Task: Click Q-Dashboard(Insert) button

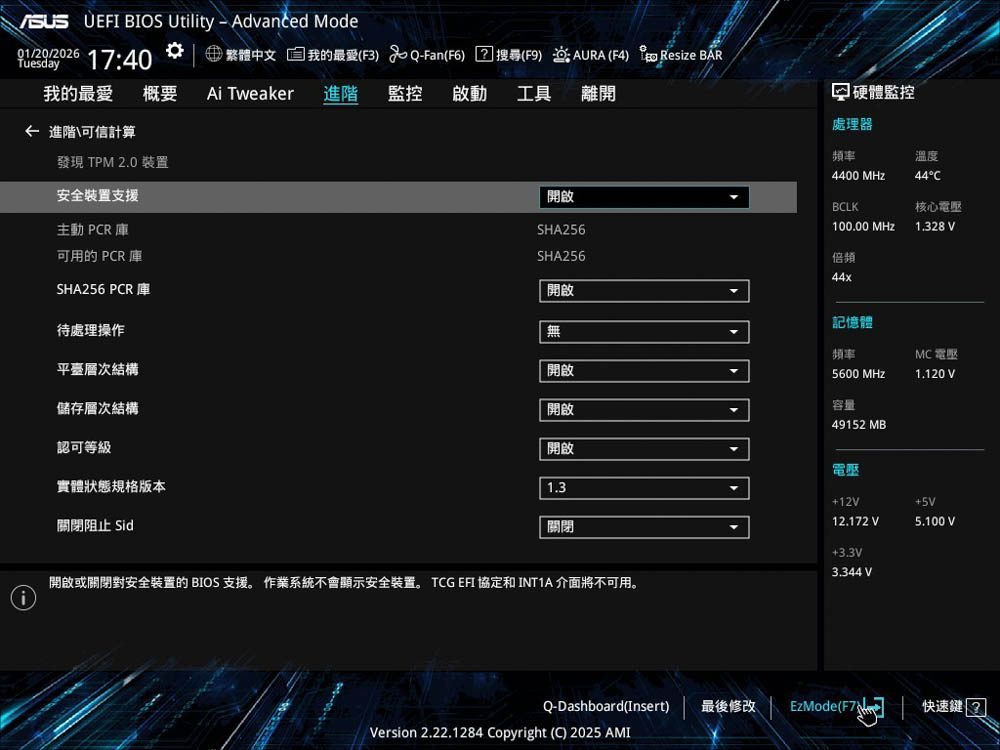Action: pyautogui.click(x=606, y=707)
